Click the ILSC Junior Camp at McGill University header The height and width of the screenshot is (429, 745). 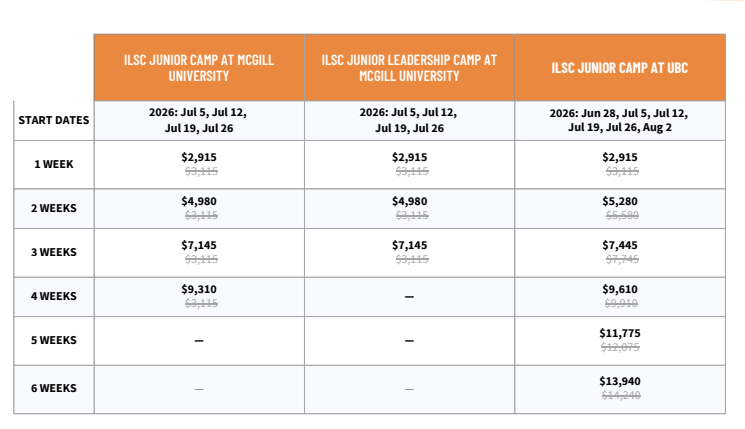point(198,67)
